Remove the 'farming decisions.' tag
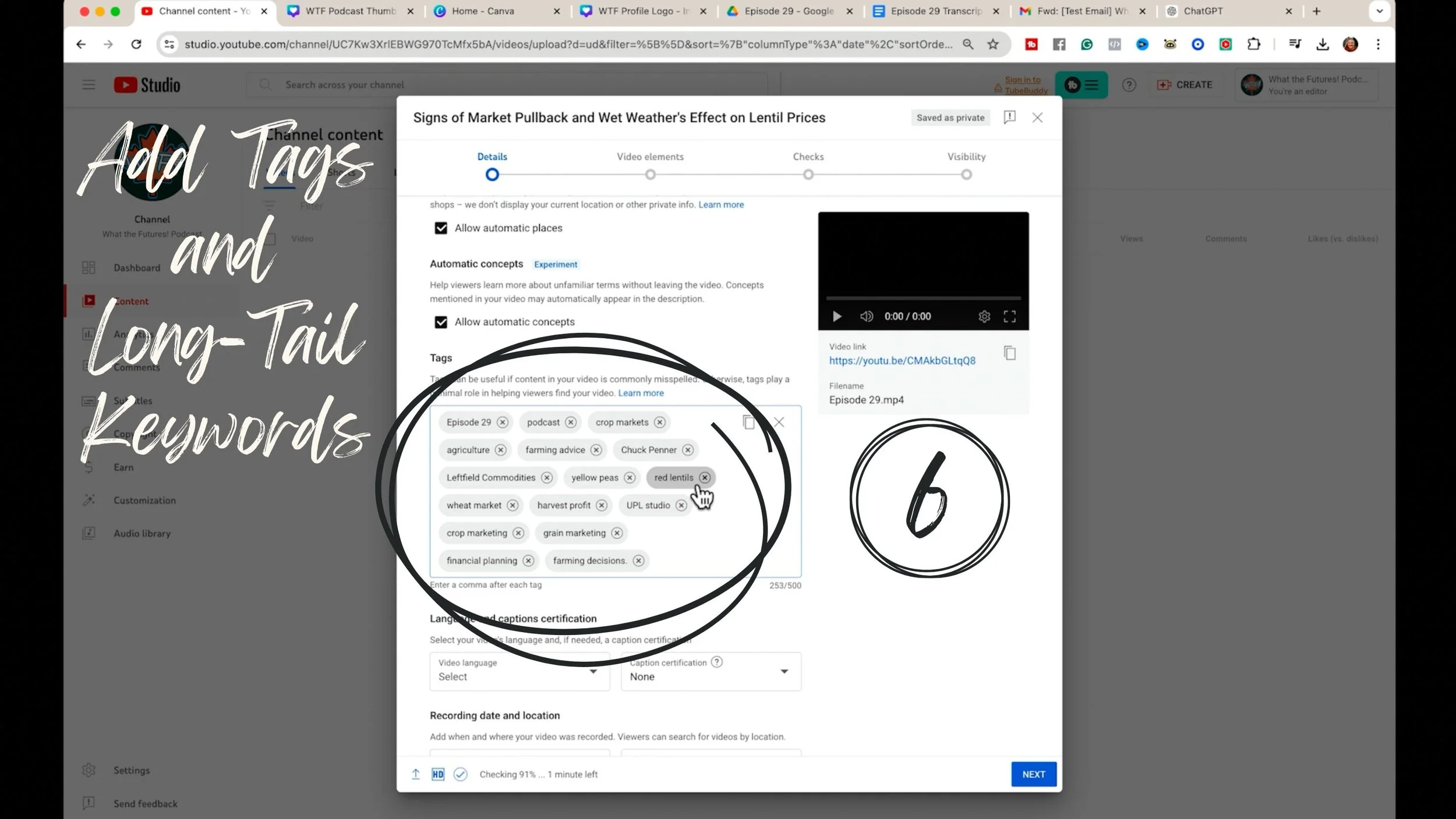Viewport: 1456px width, 819px height. (x=638, y=561)
